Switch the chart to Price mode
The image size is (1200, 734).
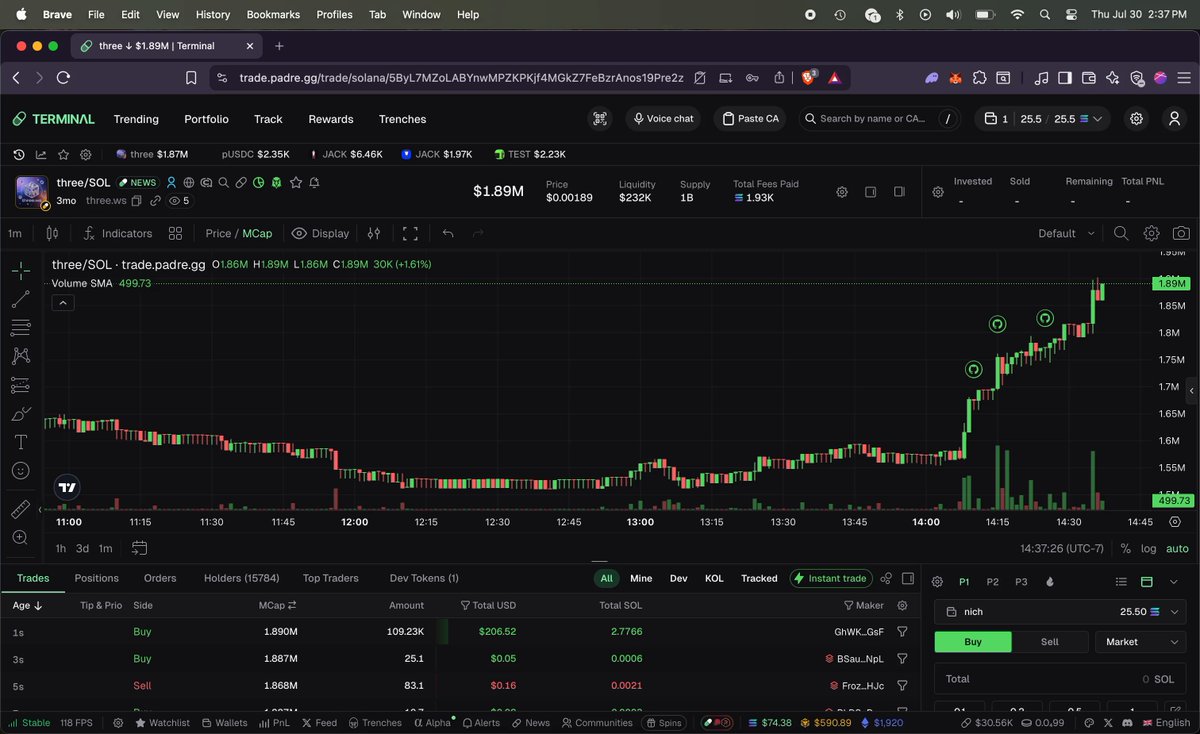[x=218, y=233]
